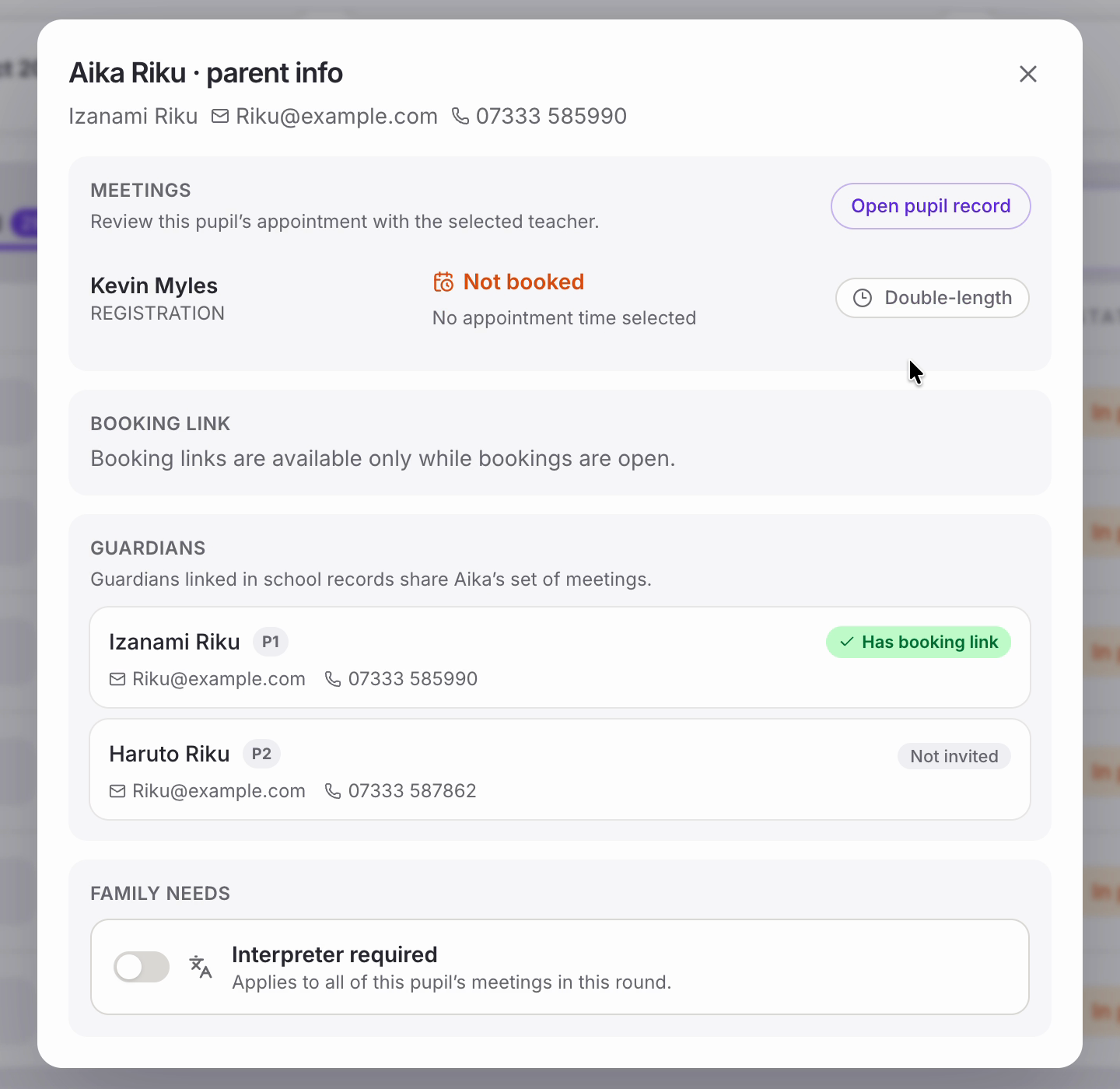Click the P1 priority badge

pyautogui.click(x=271, y=642)
